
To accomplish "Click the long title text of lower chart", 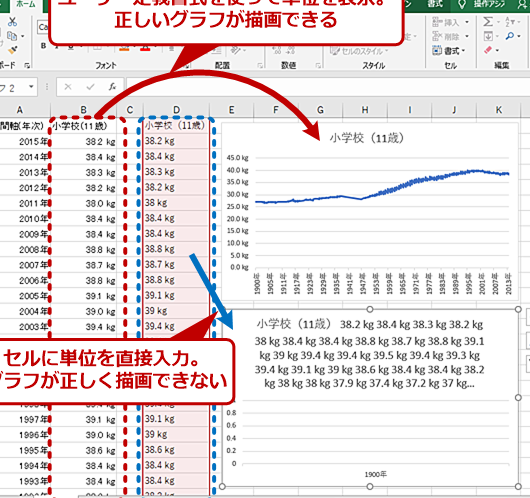I will click(369, 354).
